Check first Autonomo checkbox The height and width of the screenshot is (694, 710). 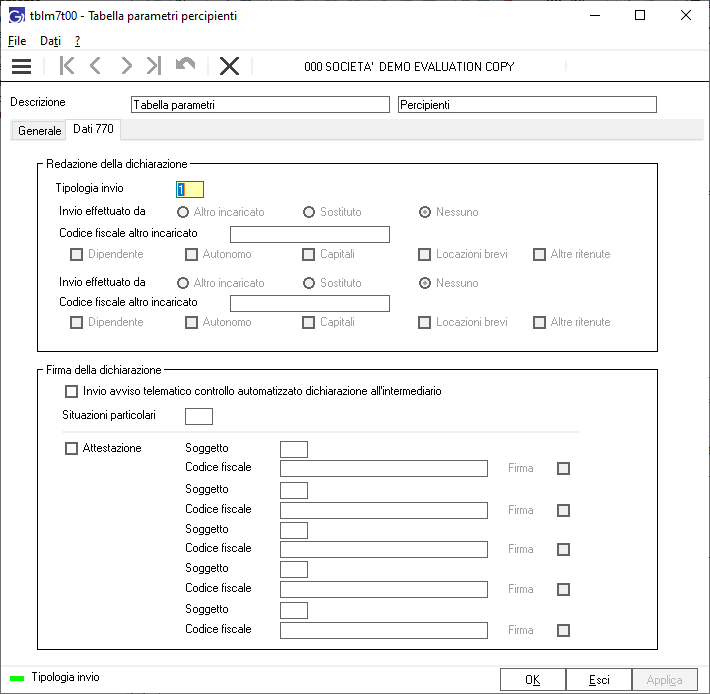tap(192, 254)
